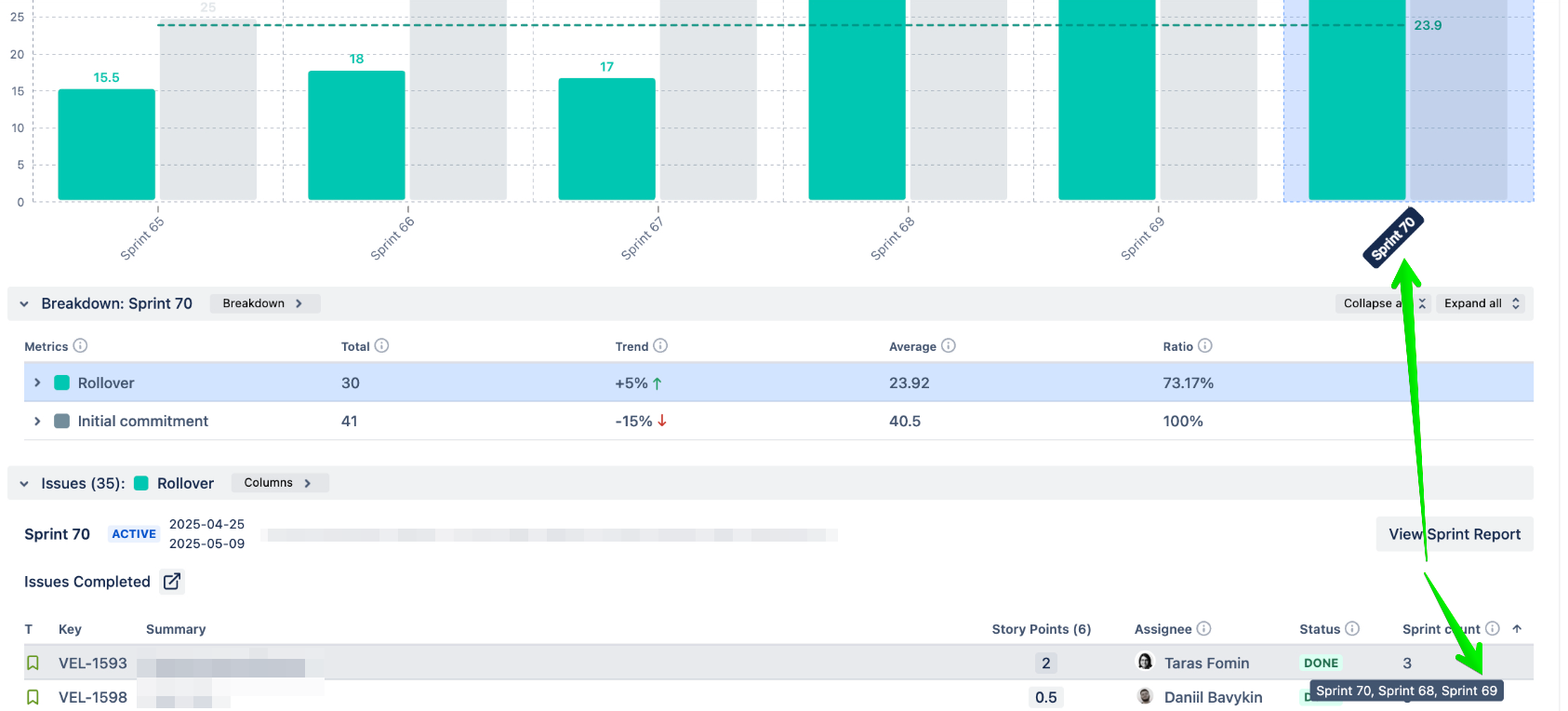Open the Breakdown dropdown
This screenshot has width=1568, height=711.
pos(264,303)
